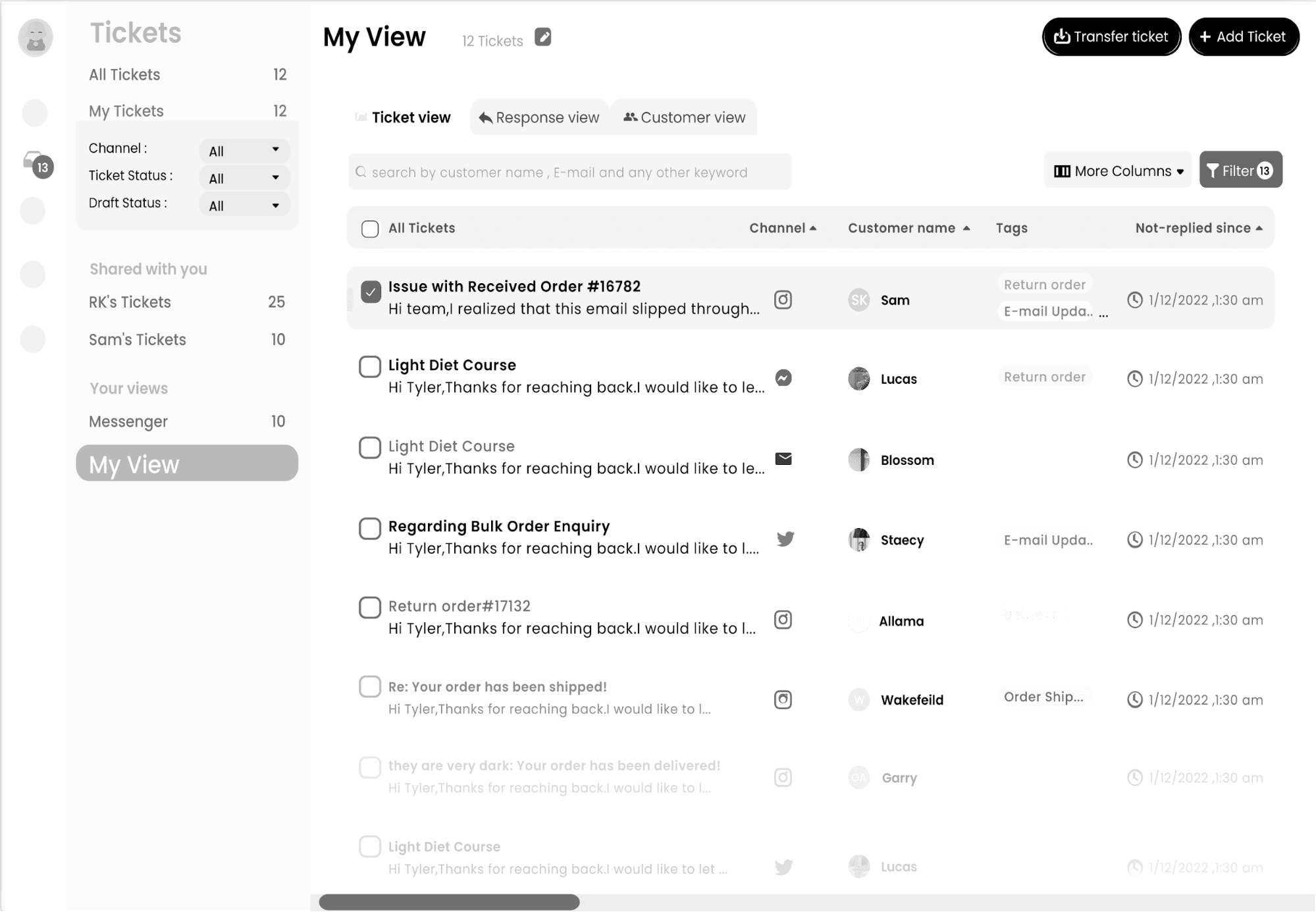The height and width of the screenshot is (912, 1316).
Task: Check the Regarding Bulk Order Enquiry ticket
Action: point(370,528)
